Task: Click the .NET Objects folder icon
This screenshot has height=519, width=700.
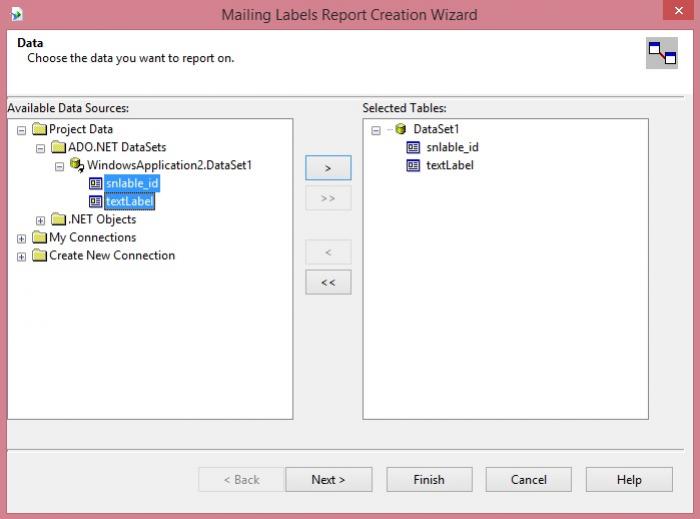Action: (58, 219)
